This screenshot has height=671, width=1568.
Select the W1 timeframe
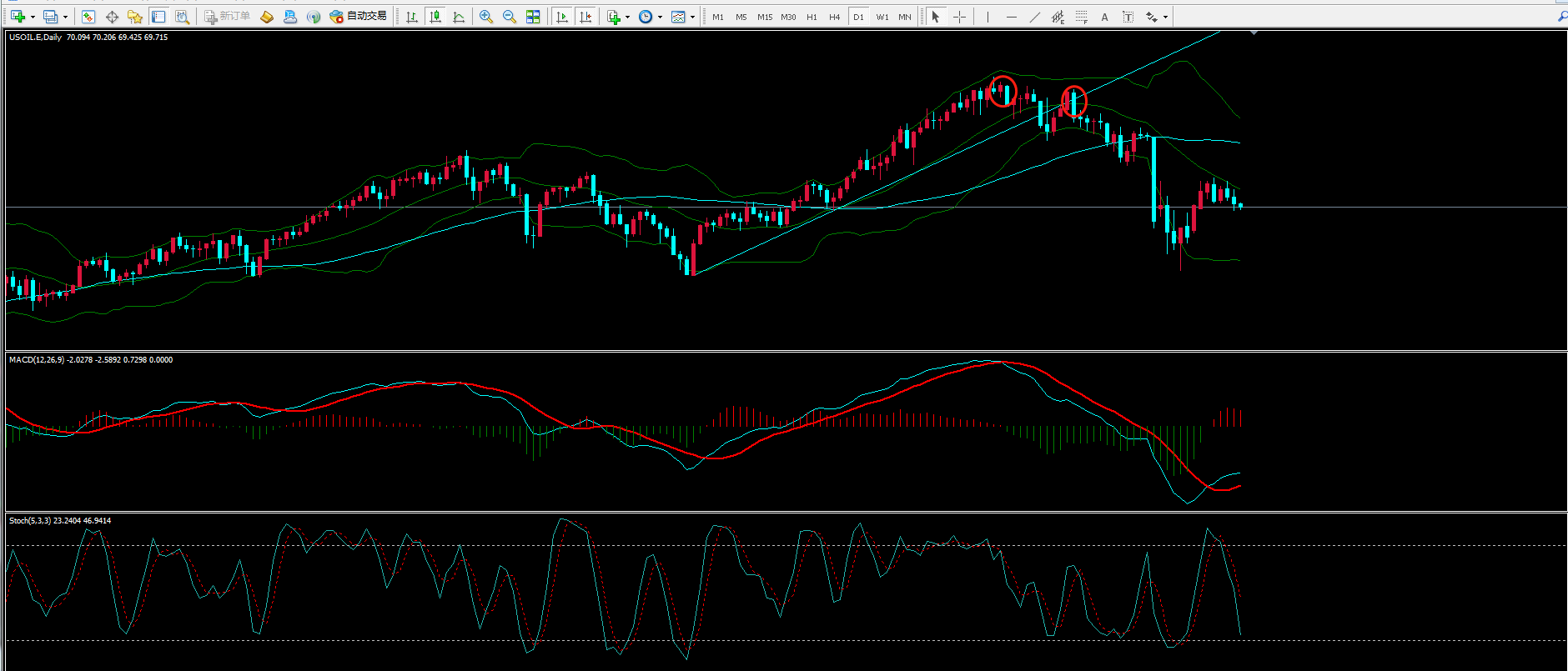[x=882, y=17]
